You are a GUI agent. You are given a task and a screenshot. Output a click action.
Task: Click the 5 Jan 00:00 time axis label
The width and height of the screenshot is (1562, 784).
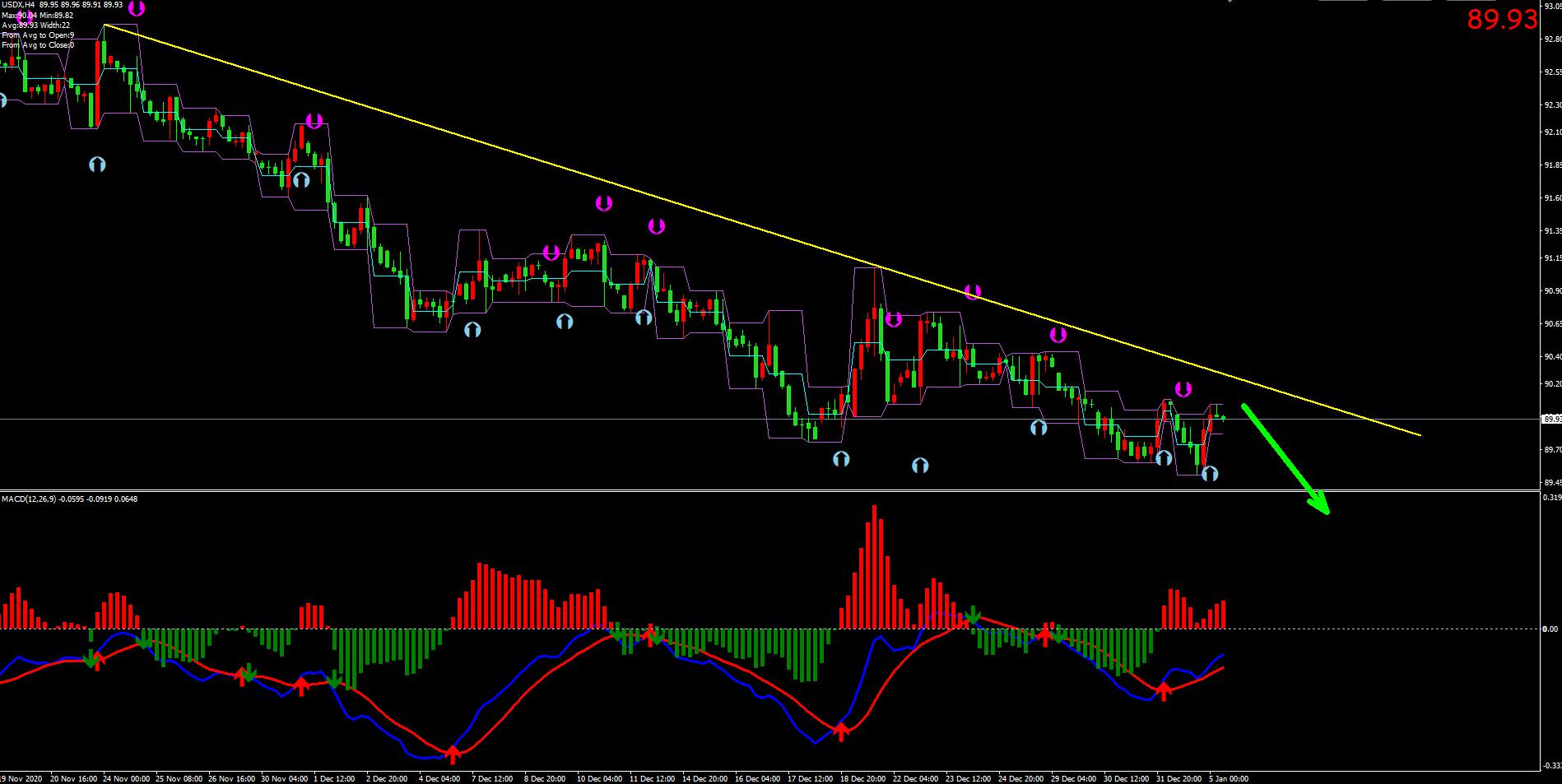(1229, 777)
